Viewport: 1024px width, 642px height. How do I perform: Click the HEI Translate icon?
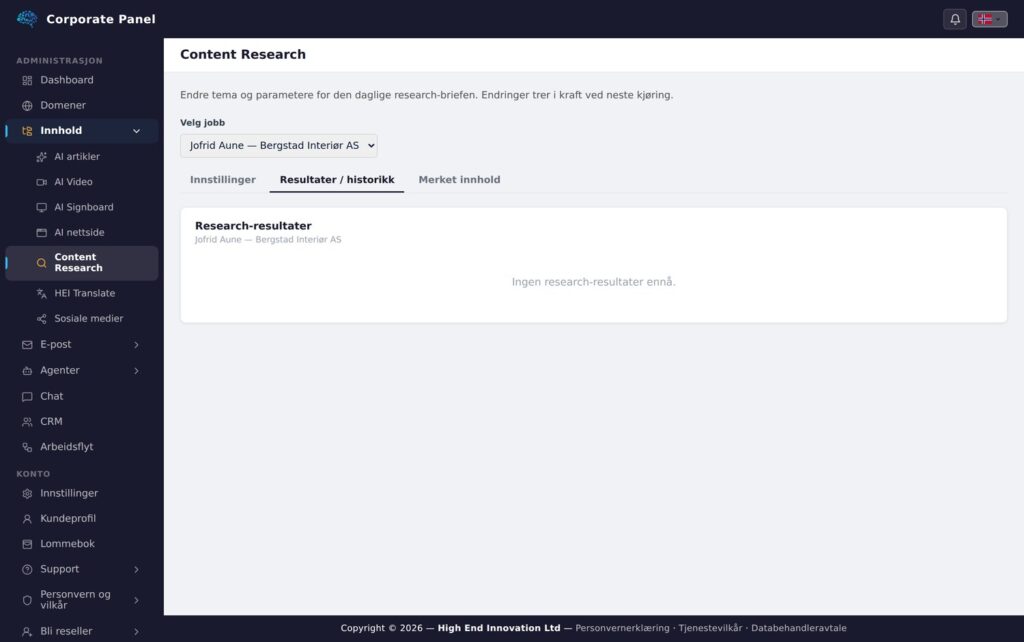click(41, 294)
